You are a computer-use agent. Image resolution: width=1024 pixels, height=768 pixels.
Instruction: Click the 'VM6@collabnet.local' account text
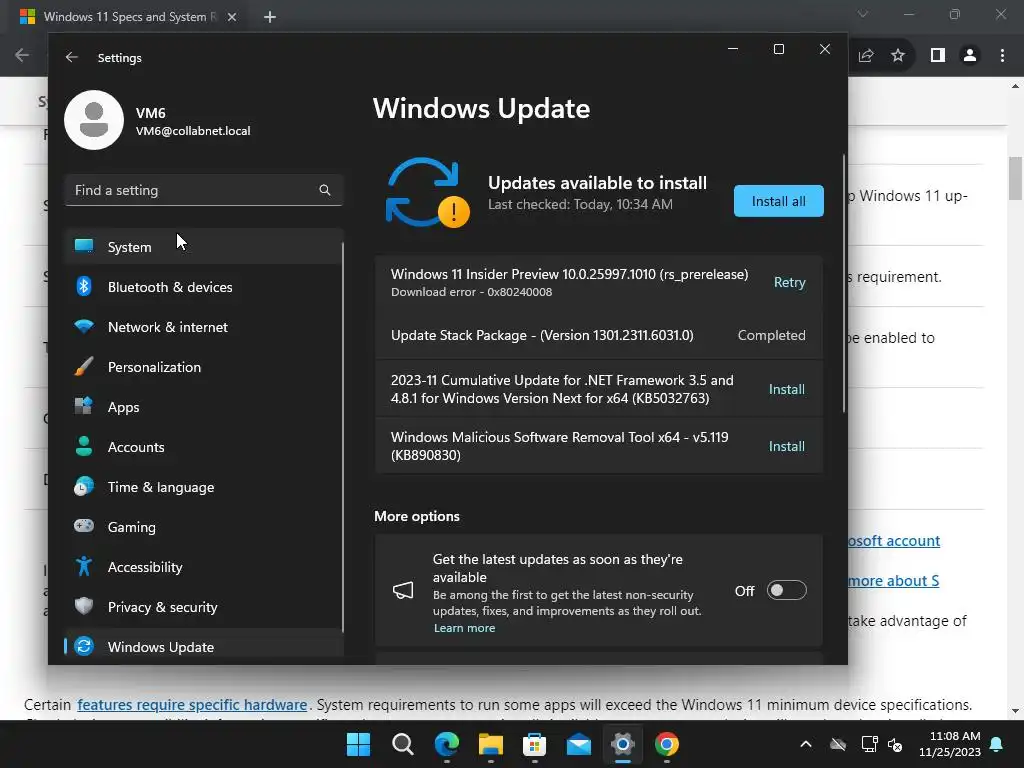pyautogui.click(x=193, y=131)
